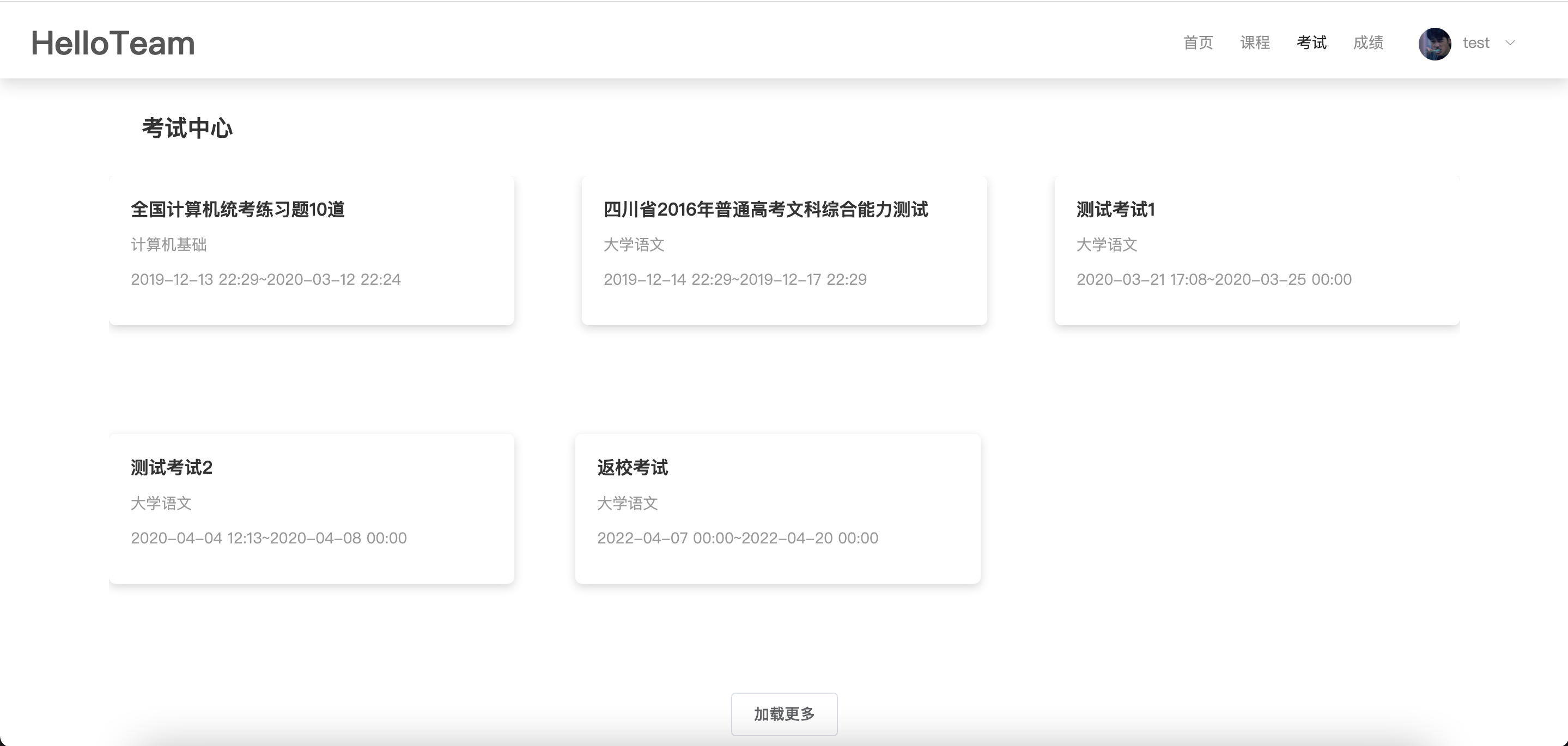Click 大学语文 under 测试考试2 card
Image resolution: width=1568 pixels, height=746 pixels.
(x=161, y=503)
